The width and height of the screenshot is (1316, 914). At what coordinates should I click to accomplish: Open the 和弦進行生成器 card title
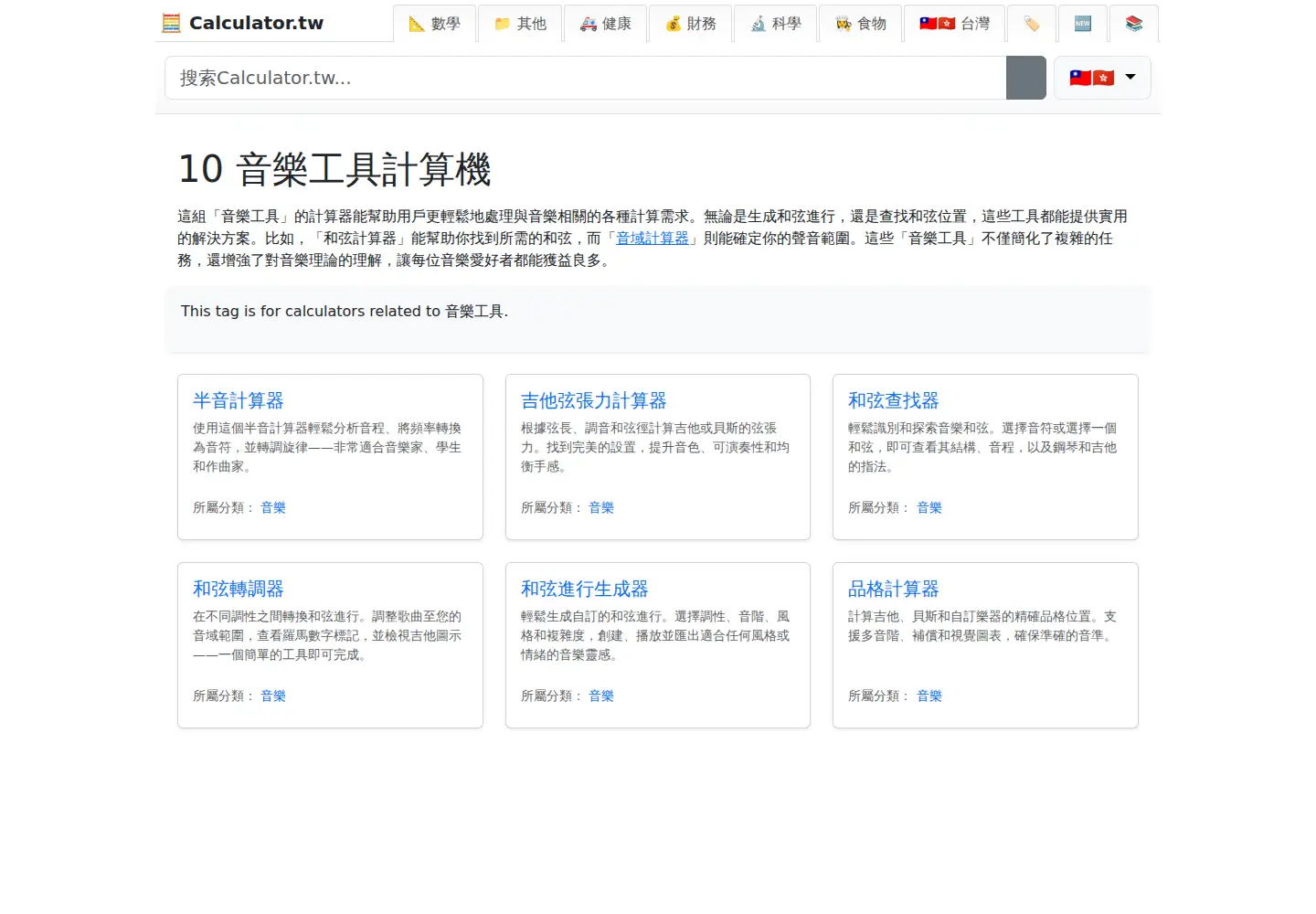tap(585, 589)
